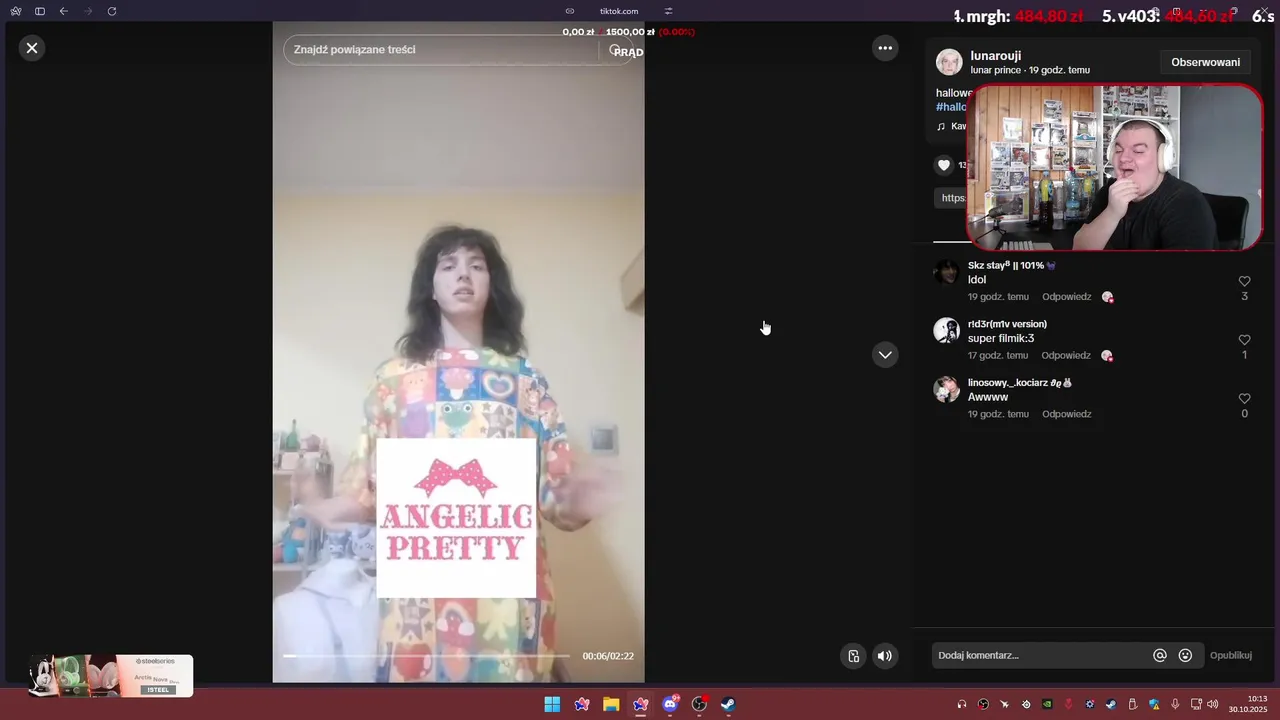
Task: Open the rld3r(mtv version) username
Action: click(1007, 324)
